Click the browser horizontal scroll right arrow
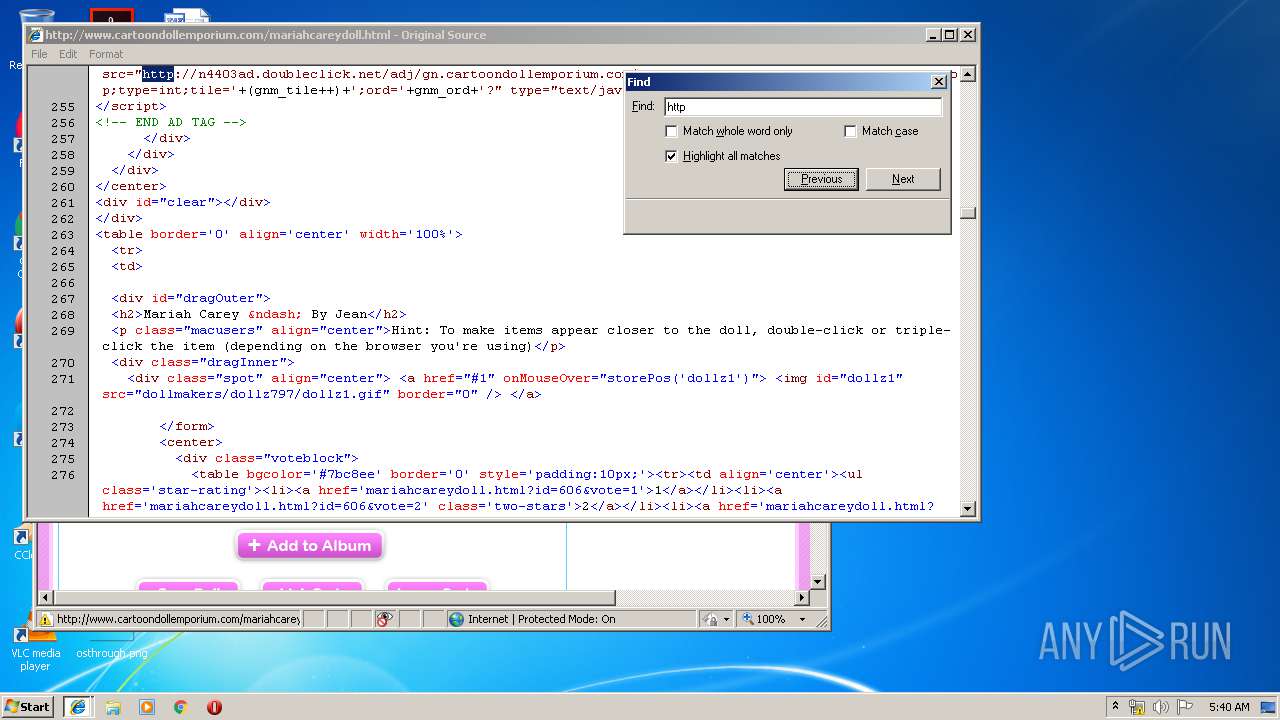This screenshot has height=720, width=1280. pyautogui.click(x=801, y=597)
